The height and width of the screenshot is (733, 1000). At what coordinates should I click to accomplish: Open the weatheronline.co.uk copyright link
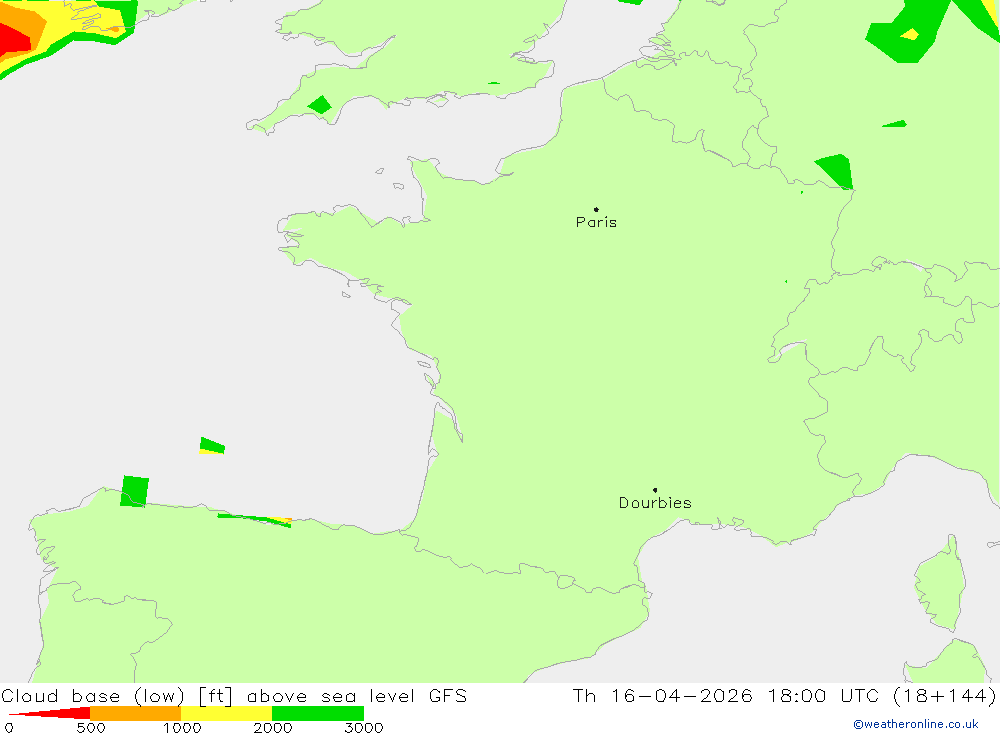point(916,724)
